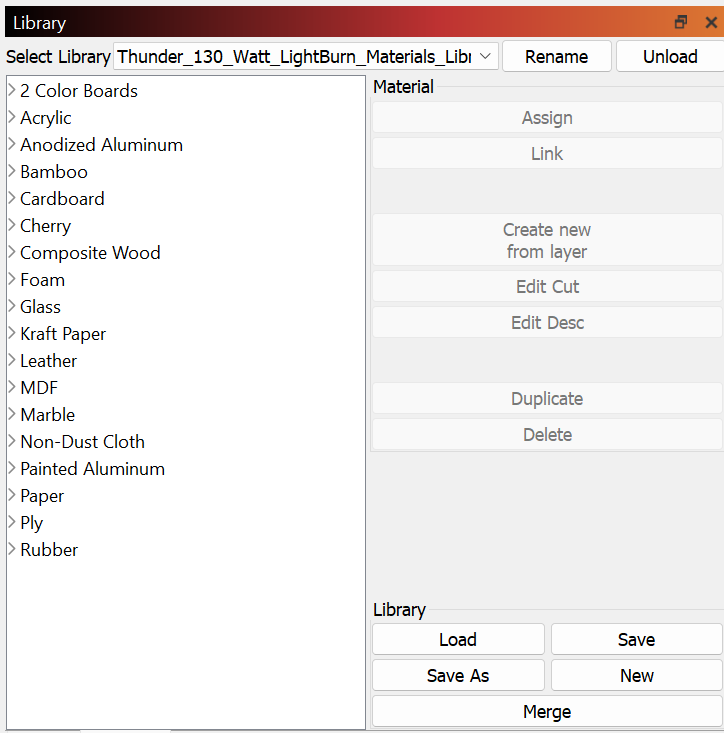The width and height of the screenshot is (724, 733).
Task: Click the Unload library button
Action: coord(669,57)
